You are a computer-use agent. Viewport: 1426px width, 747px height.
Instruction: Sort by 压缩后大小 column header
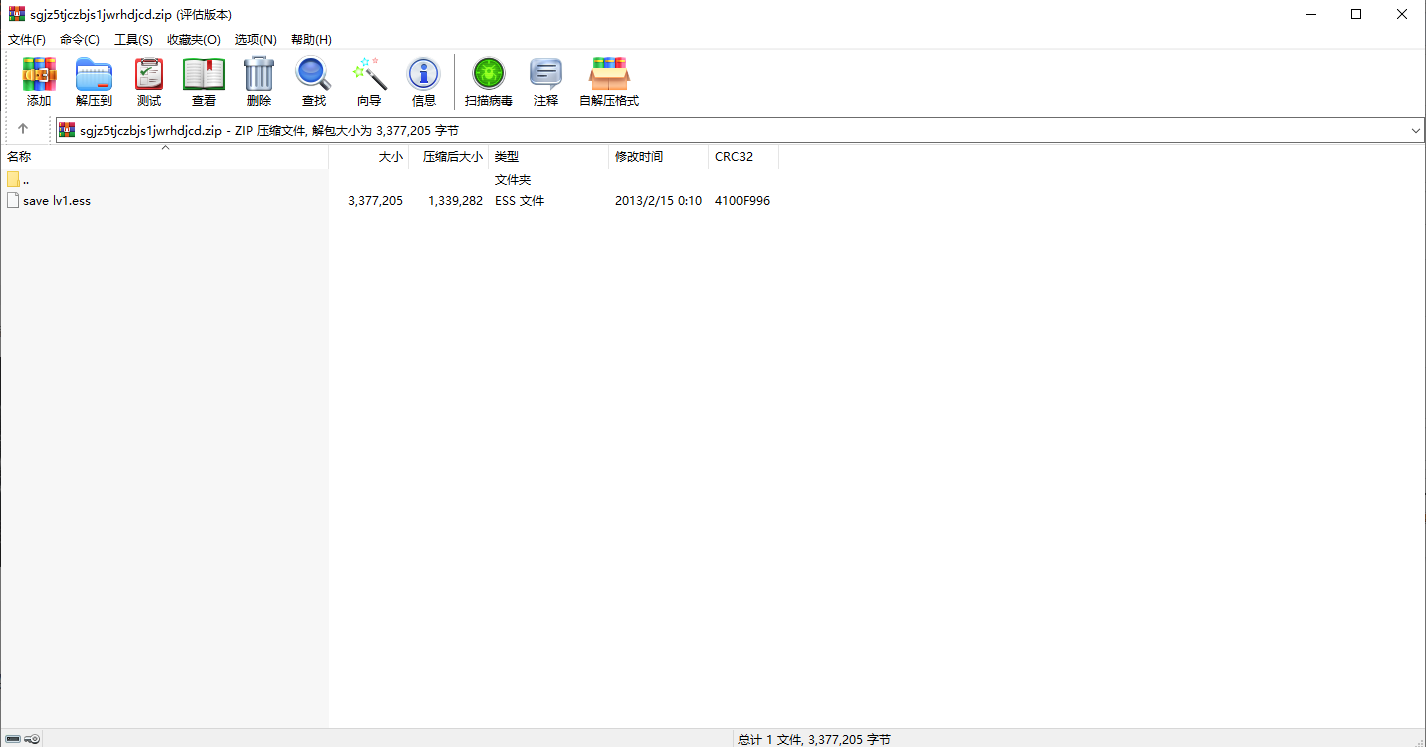[x=449, y=157]
